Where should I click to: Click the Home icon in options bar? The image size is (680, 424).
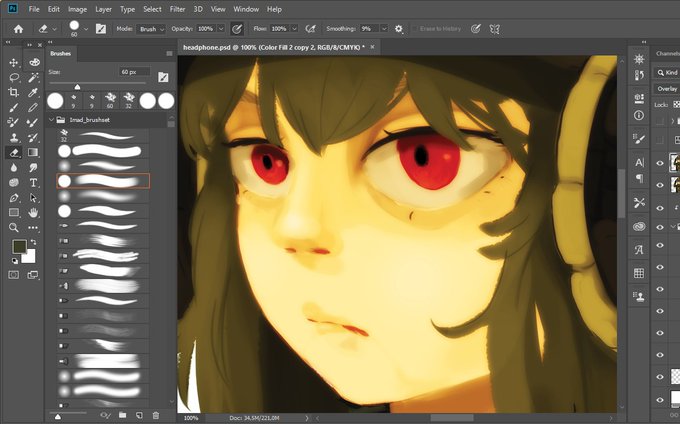point(18,29)
